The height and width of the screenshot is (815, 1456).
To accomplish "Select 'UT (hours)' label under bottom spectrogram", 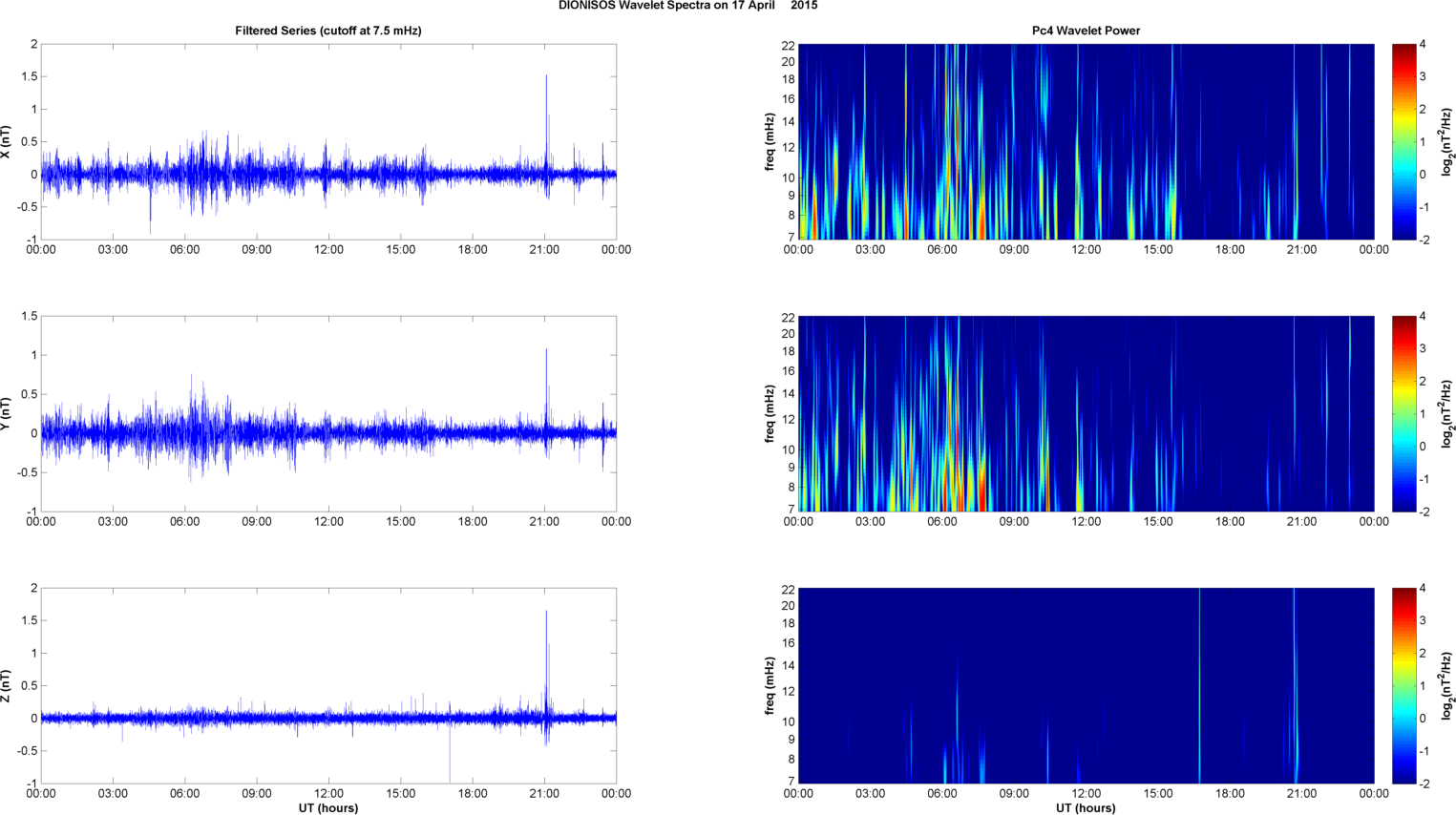I will tap(1086, 808).
